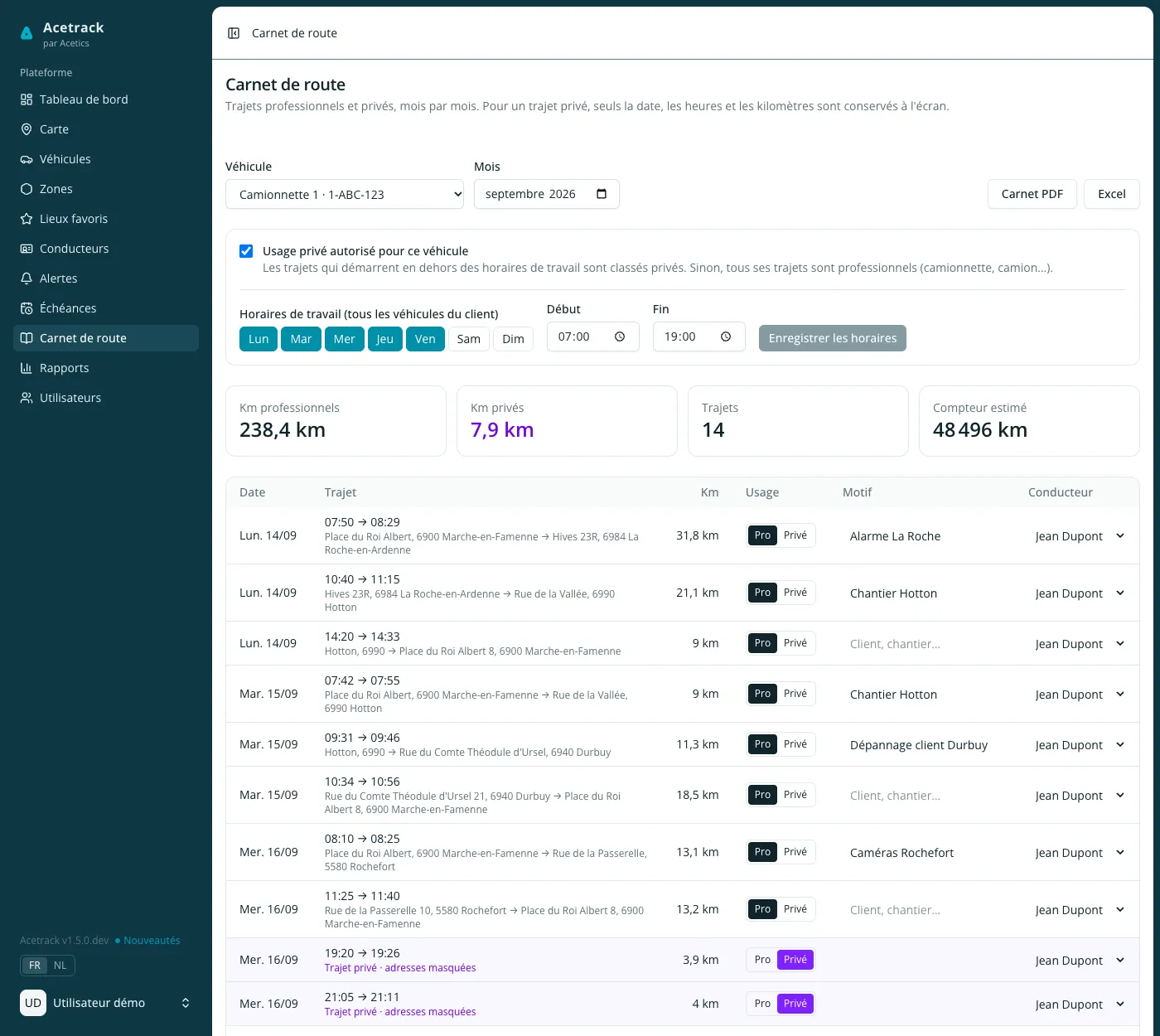Open driver dropdown for 07:50 → 08:29 trip
The width and height of the screenshot is (1160, 1036).
[1080, 536]
